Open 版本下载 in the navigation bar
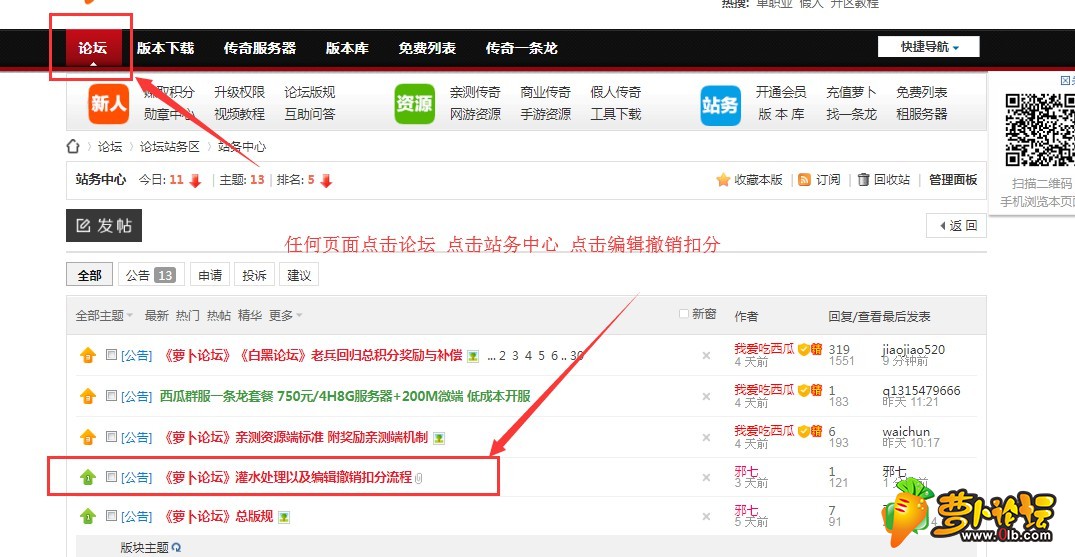This screenshot has height=557, width=1075. click(165, 48)
